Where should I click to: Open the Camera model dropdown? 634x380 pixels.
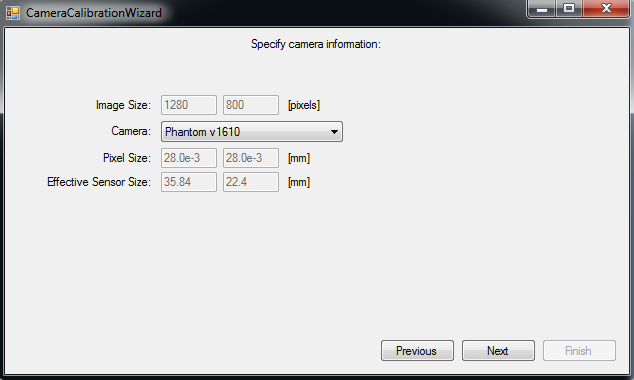[251, 131]
